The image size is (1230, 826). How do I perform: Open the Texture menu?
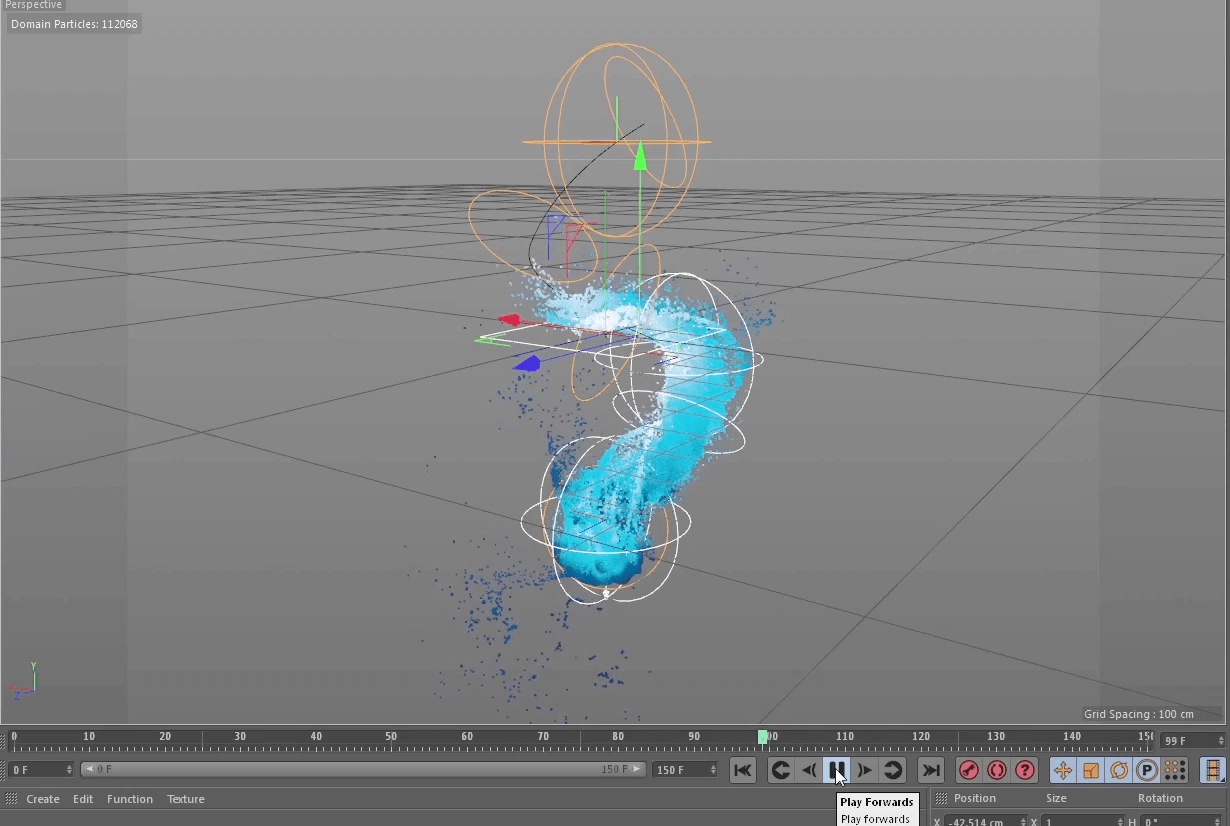186,799
